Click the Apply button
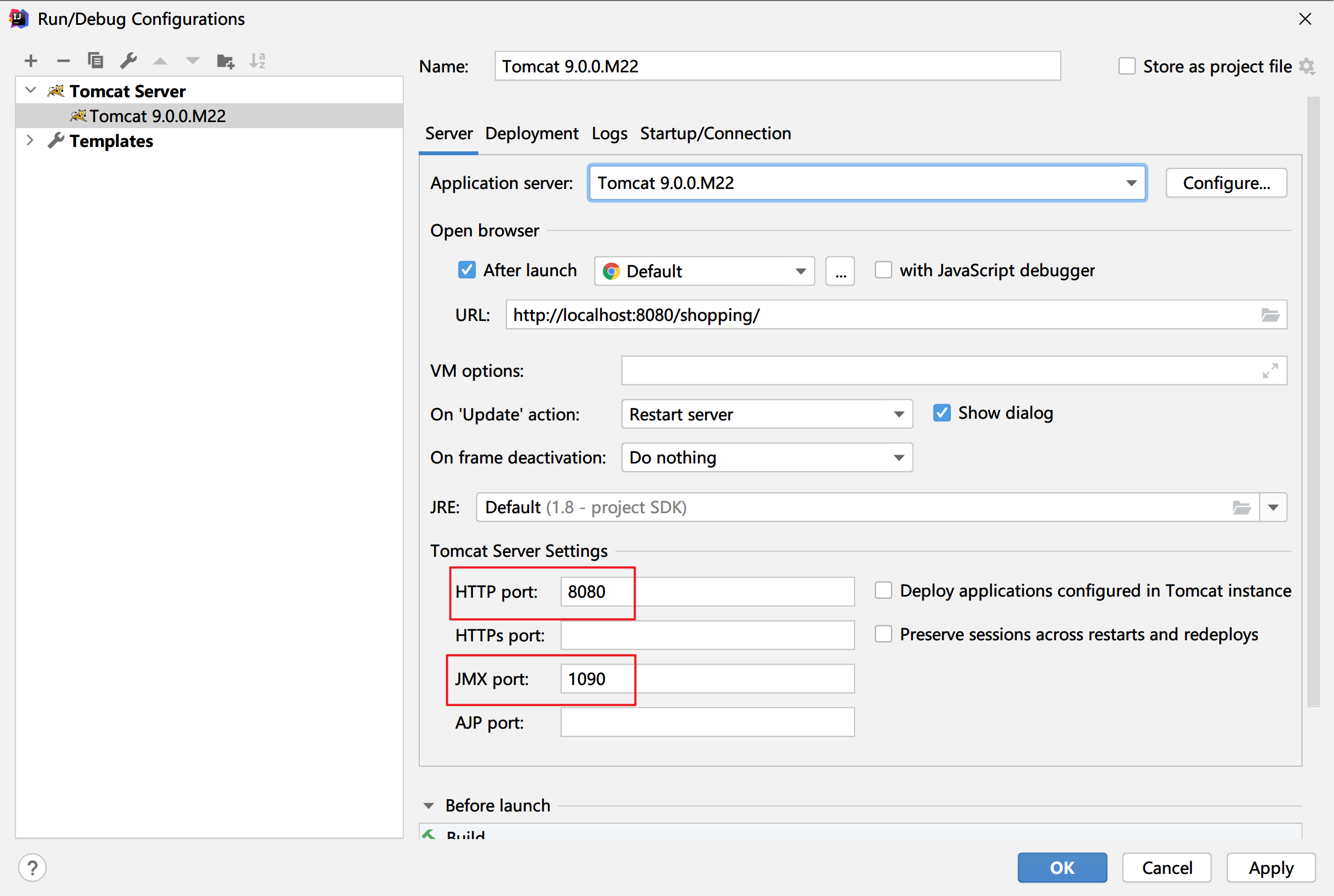This screenshot has height=896, width=1334. point(1270,867)
